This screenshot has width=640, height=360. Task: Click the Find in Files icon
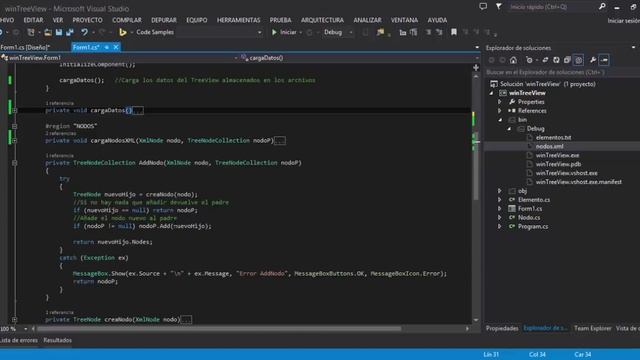coord(380,32)
